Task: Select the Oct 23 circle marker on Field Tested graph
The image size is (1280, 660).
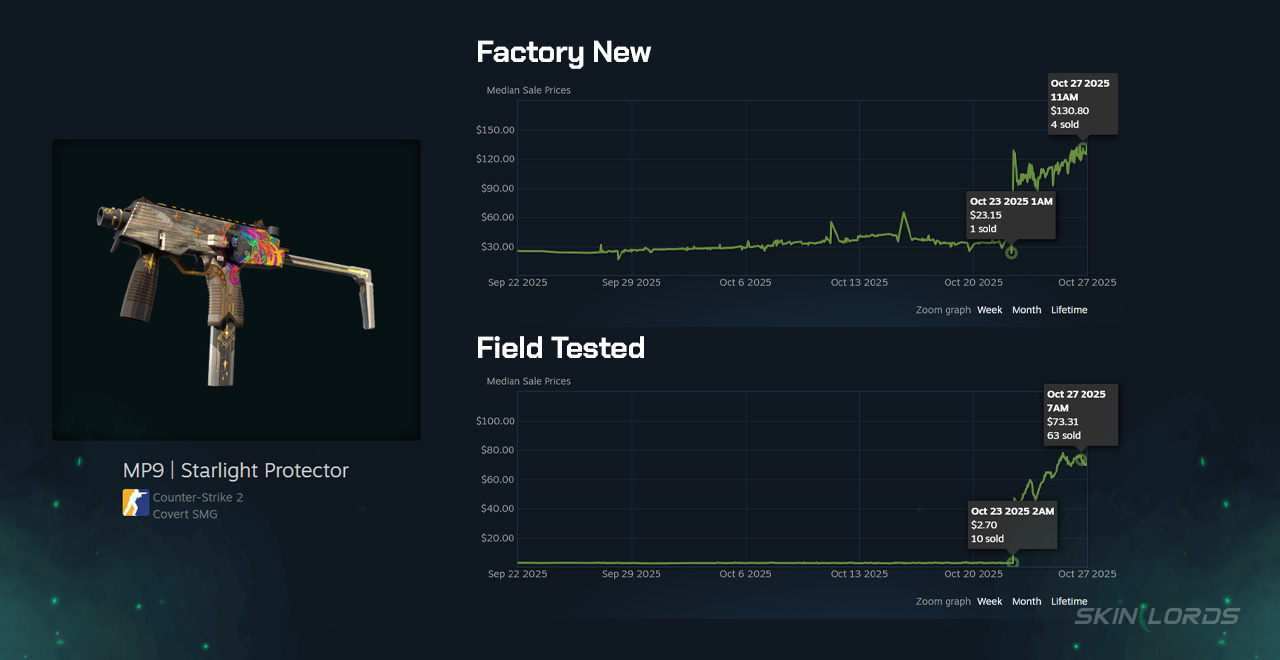Action: tap(1012, 562)
